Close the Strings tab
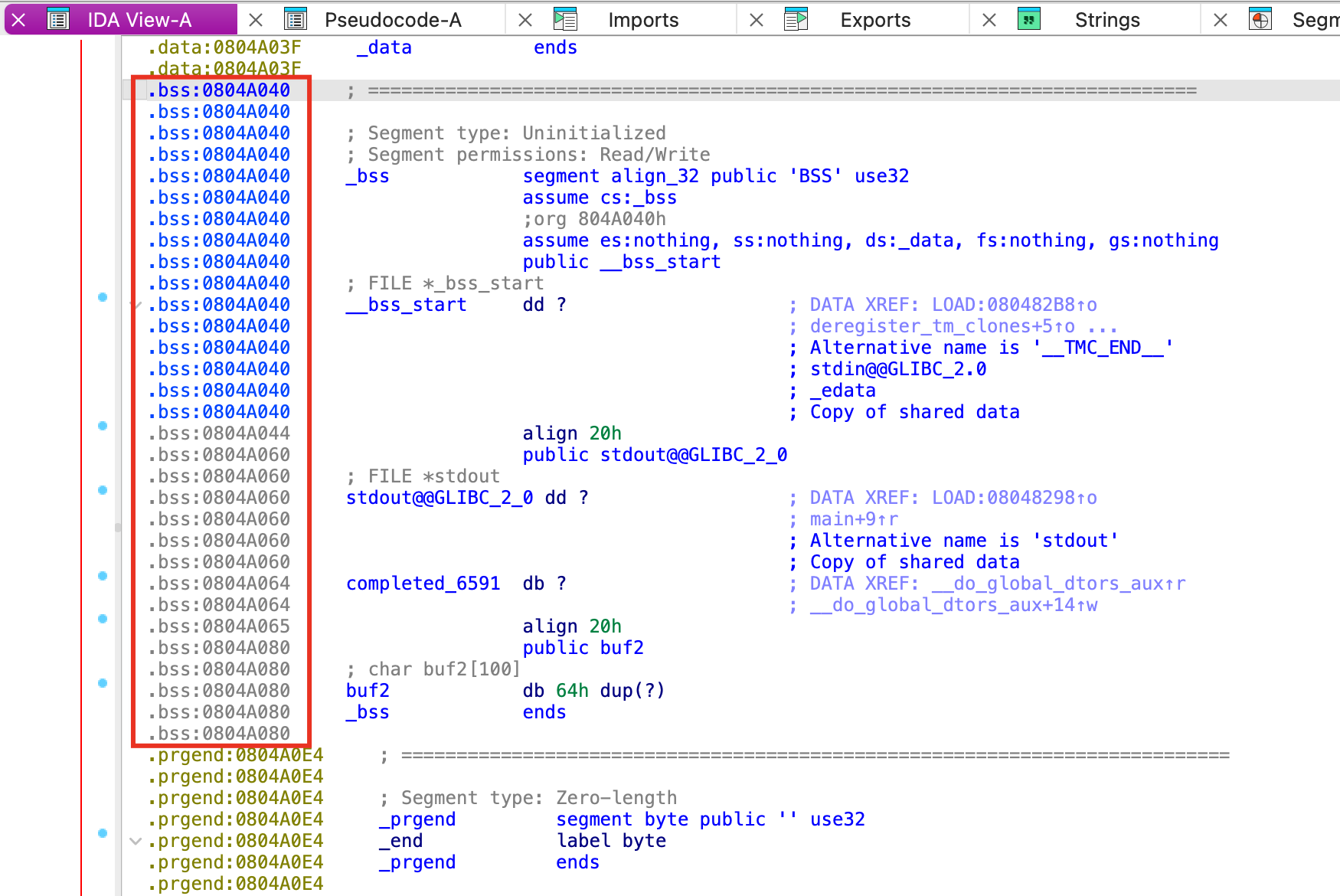This screenshot has width=1340, height=896. click(x=989, y=20)
